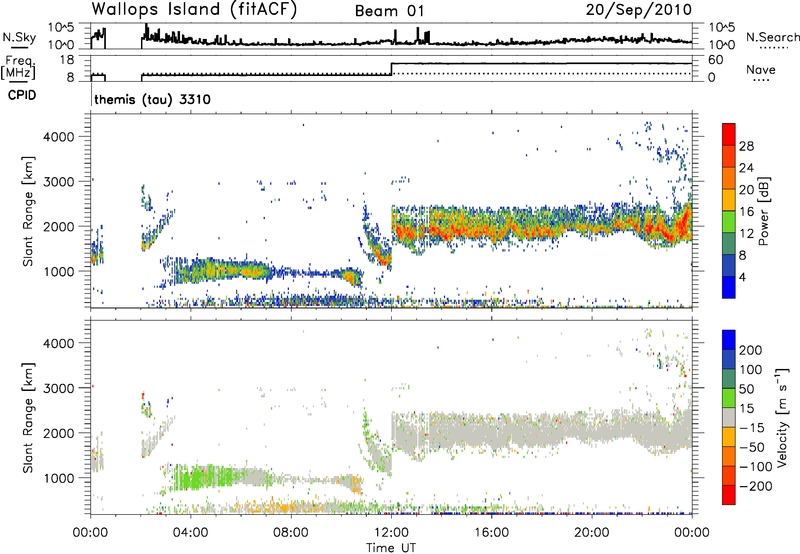Click the green velocity patch near 04:00 at 1000 km
Image resolution: width=800 pixels, height=554 pixels.
tap(202, 478)
